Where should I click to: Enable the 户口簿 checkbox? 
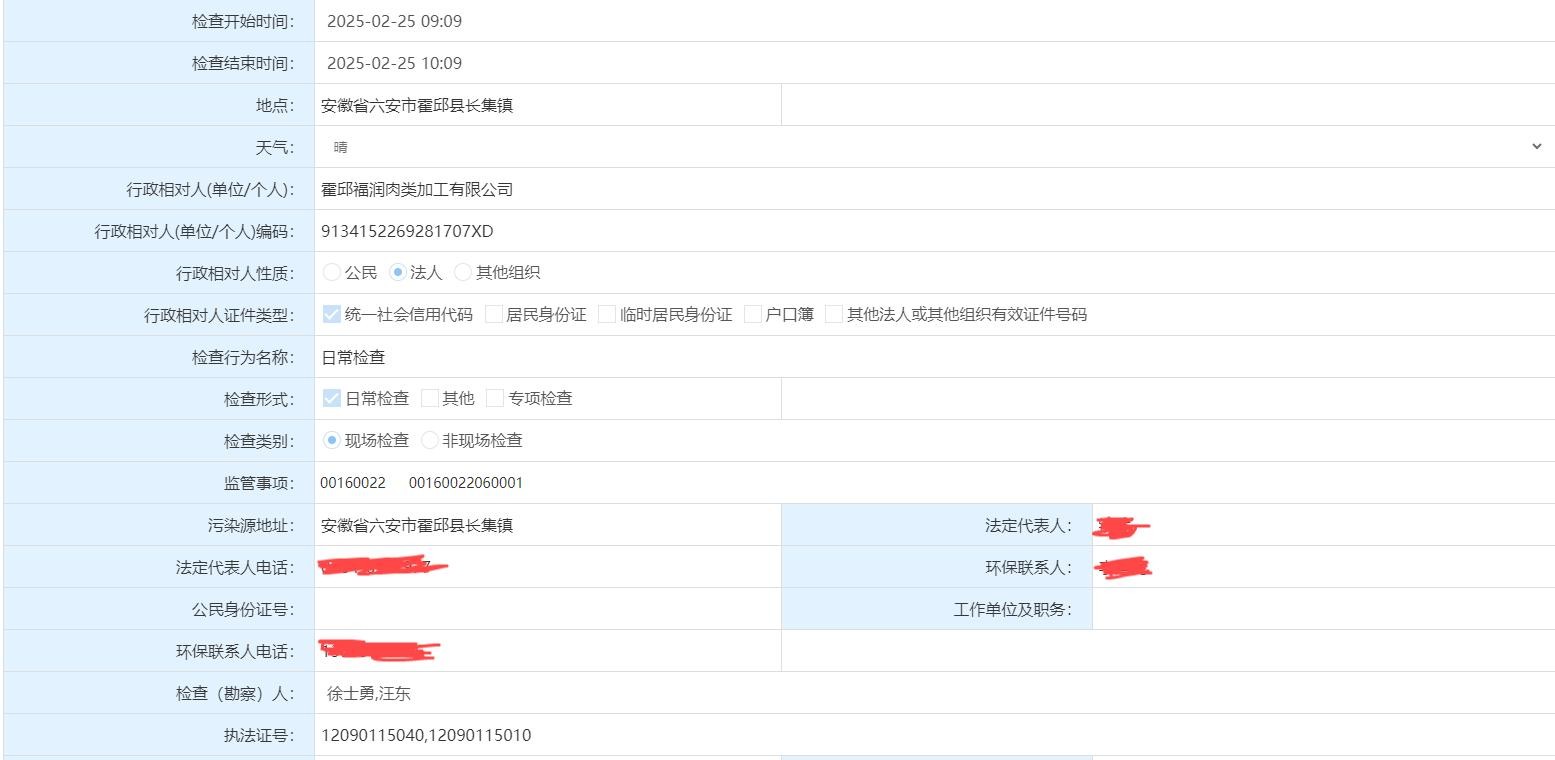(753, 314)
